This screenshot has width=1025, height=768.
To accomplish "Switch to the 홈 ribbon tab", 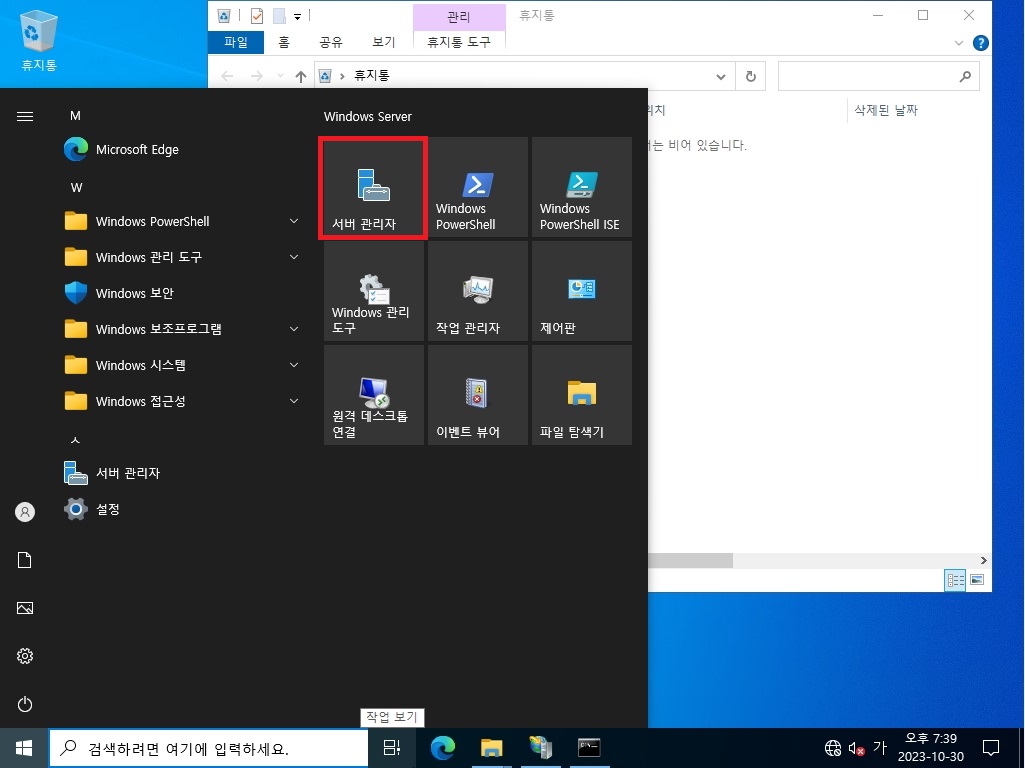I will pos(284,42).
